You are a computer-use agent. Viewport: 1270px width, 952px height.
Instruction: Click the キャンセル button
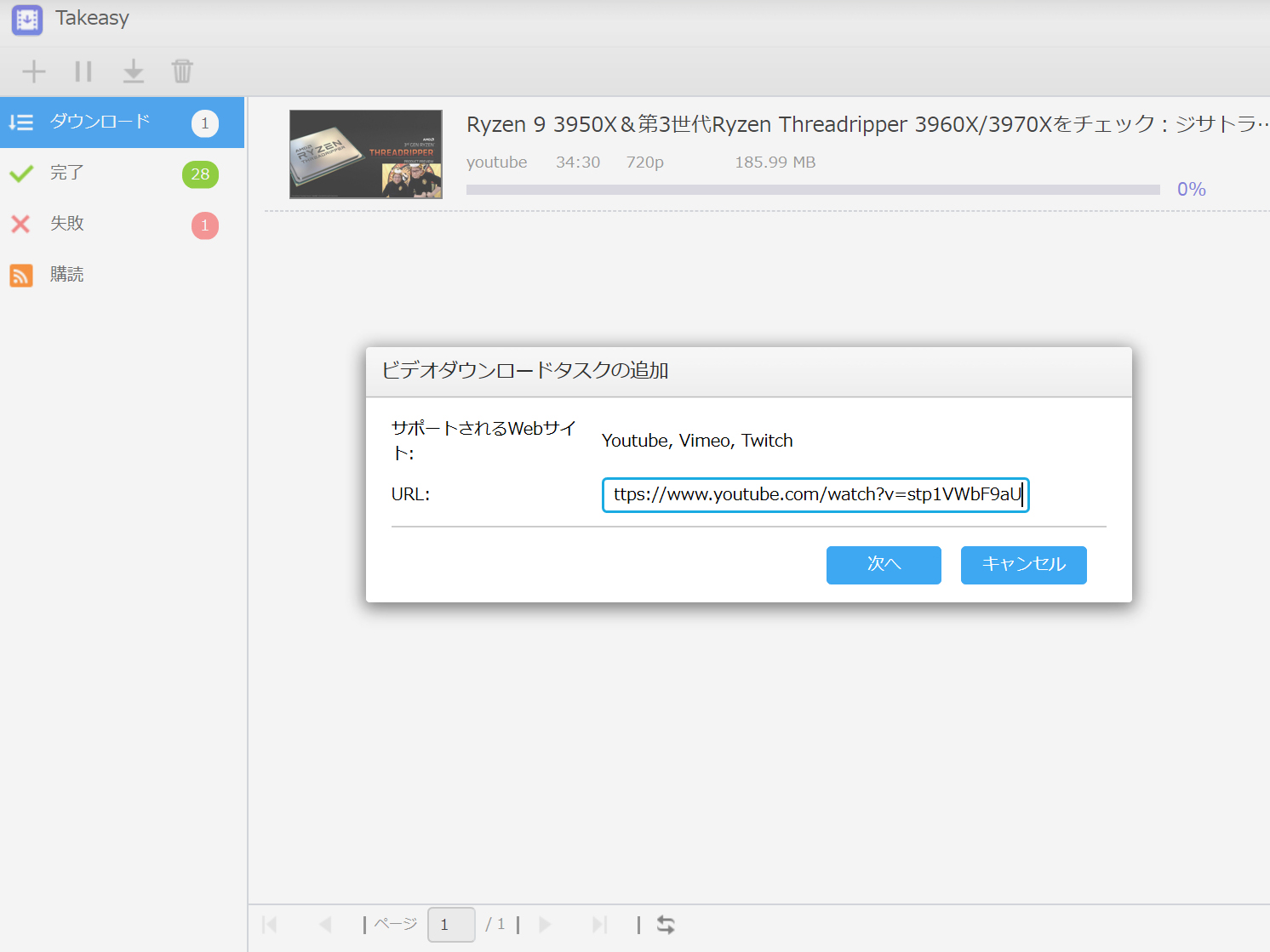pos(1024,565)
